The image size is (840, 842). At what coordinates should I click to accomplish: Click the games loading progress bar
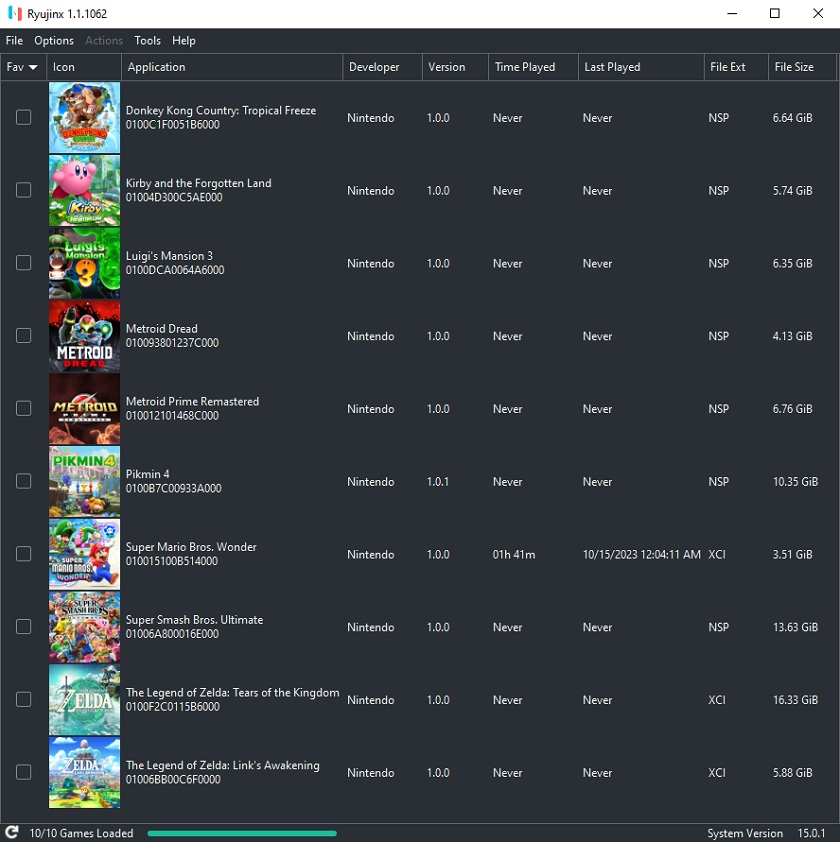coord(242,833)
